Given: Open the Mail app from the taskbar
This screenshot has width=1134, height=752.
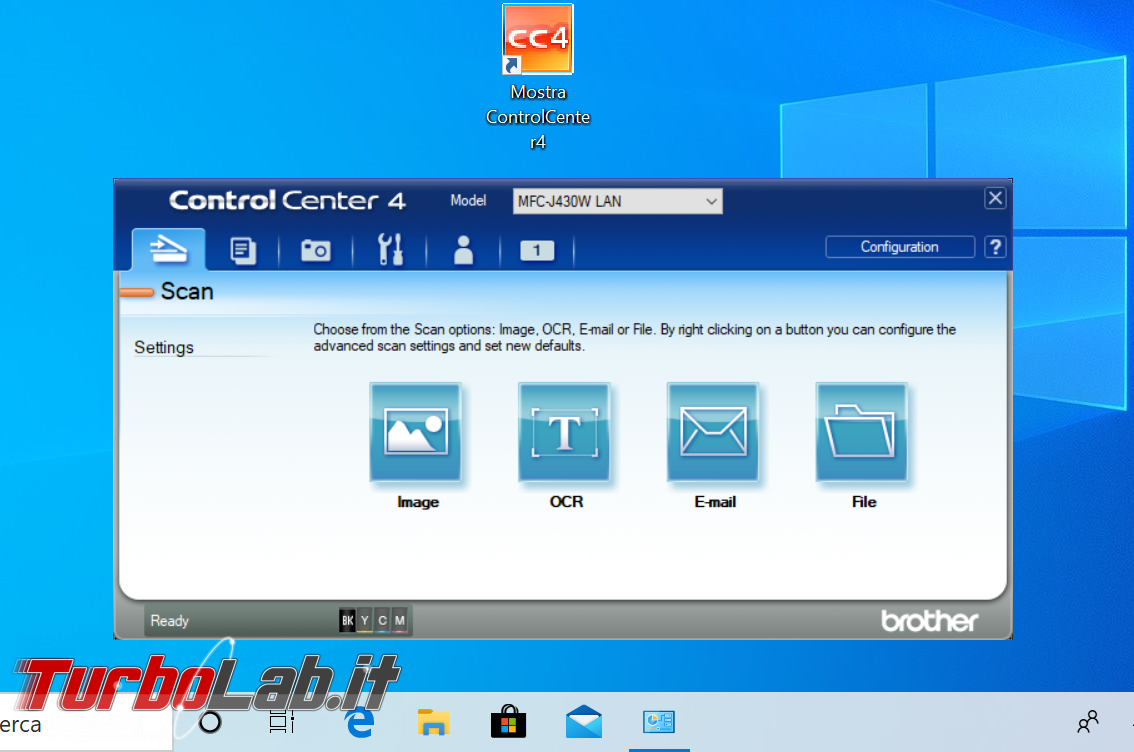Looking at the screenshot, I should 584,722.
